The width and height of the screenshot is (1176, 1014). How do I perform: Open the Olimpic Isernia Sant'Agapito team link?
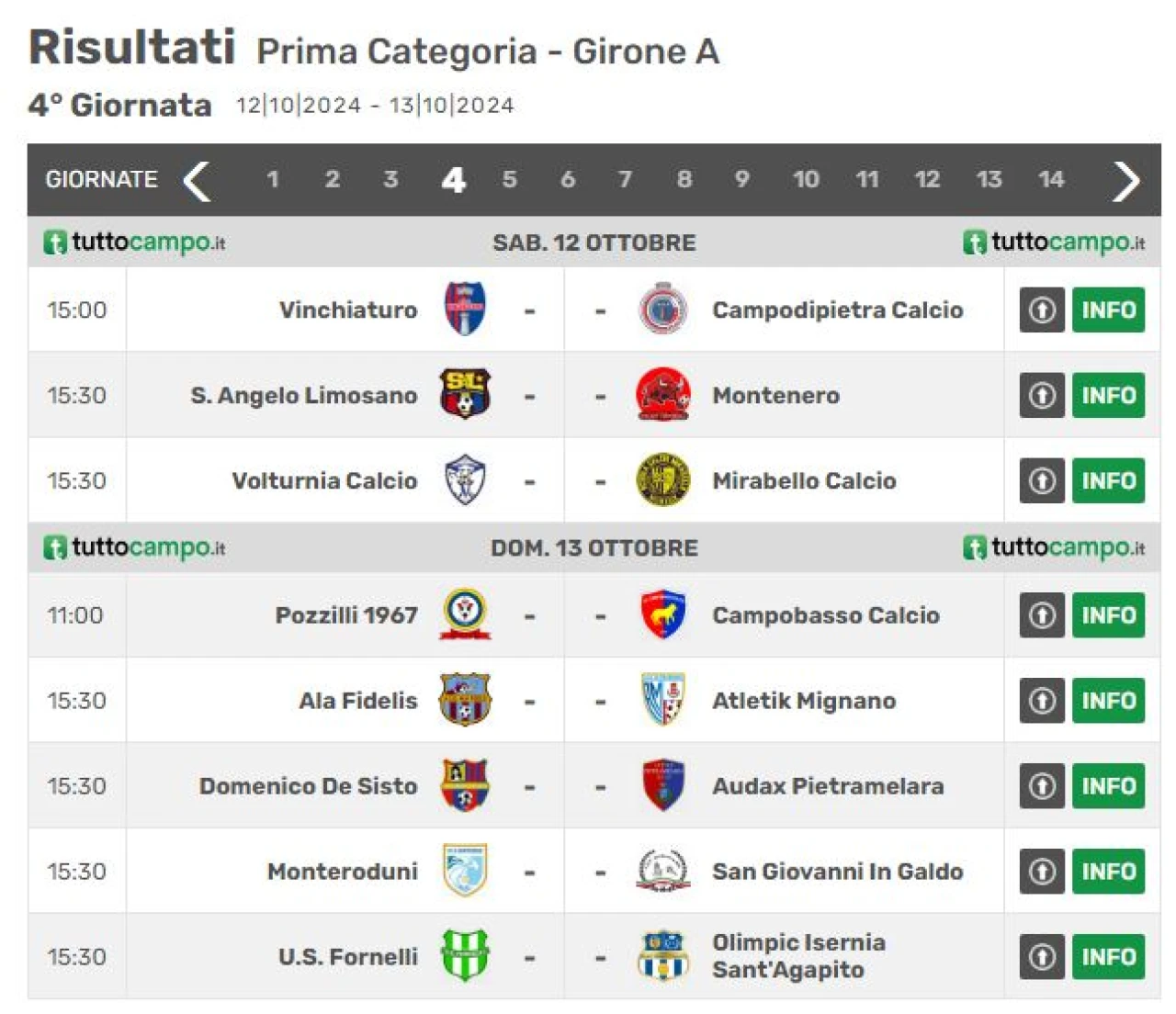pyautogui.click(x=798, y=956)
